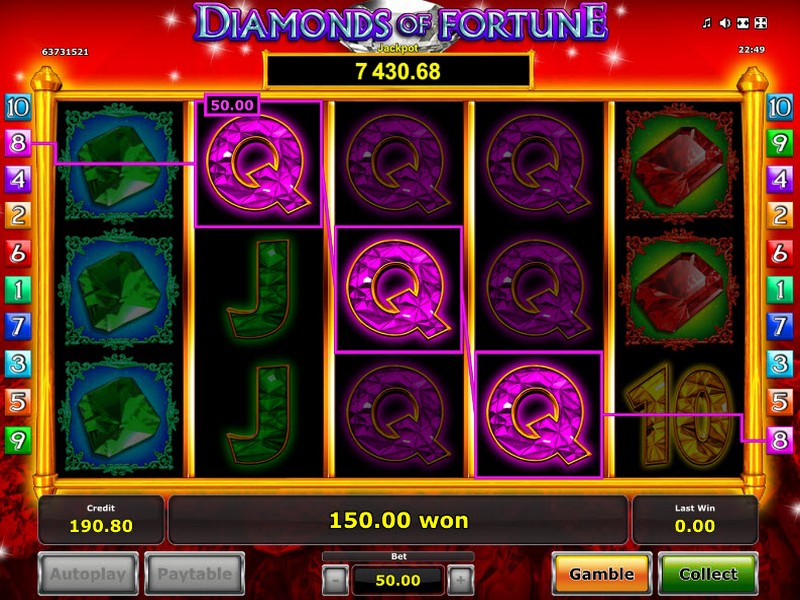Start Autoplay
Image resolution: width=800 pixels, height=600 pixels.
click(x=88, y=573)
